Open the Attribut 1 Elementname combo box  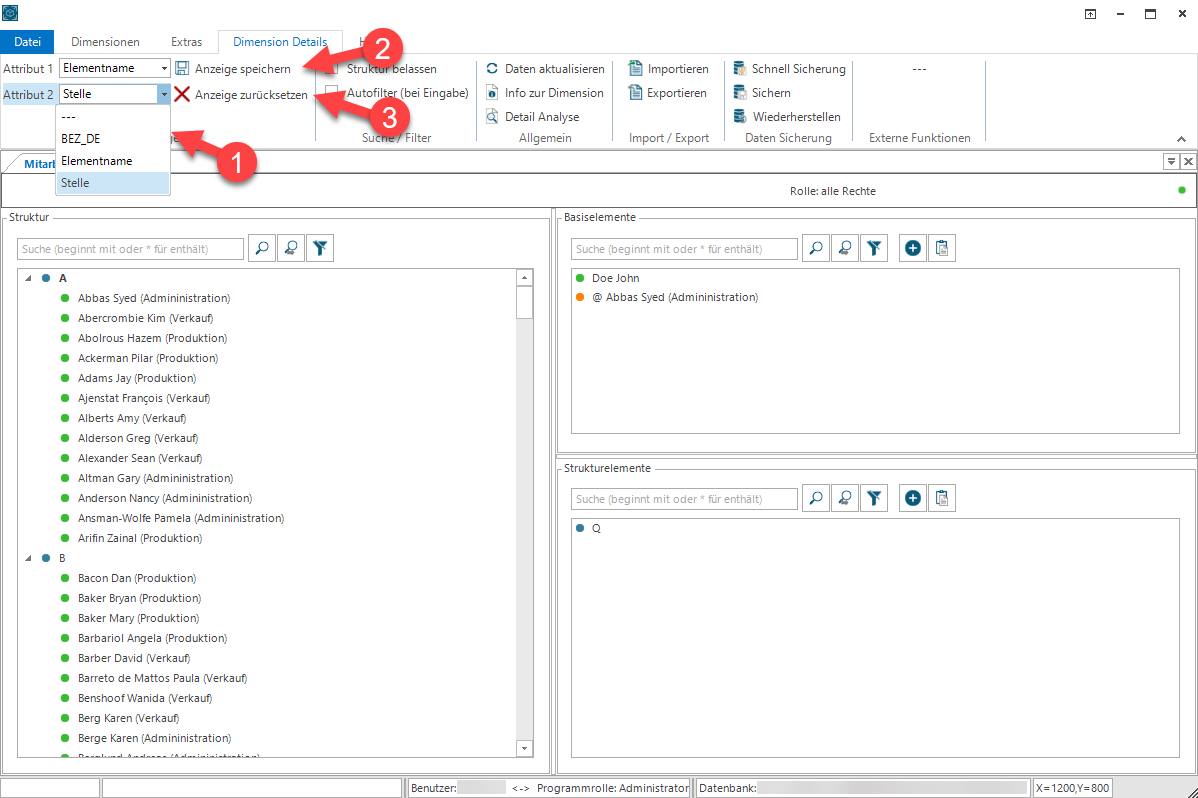(115, 68)
